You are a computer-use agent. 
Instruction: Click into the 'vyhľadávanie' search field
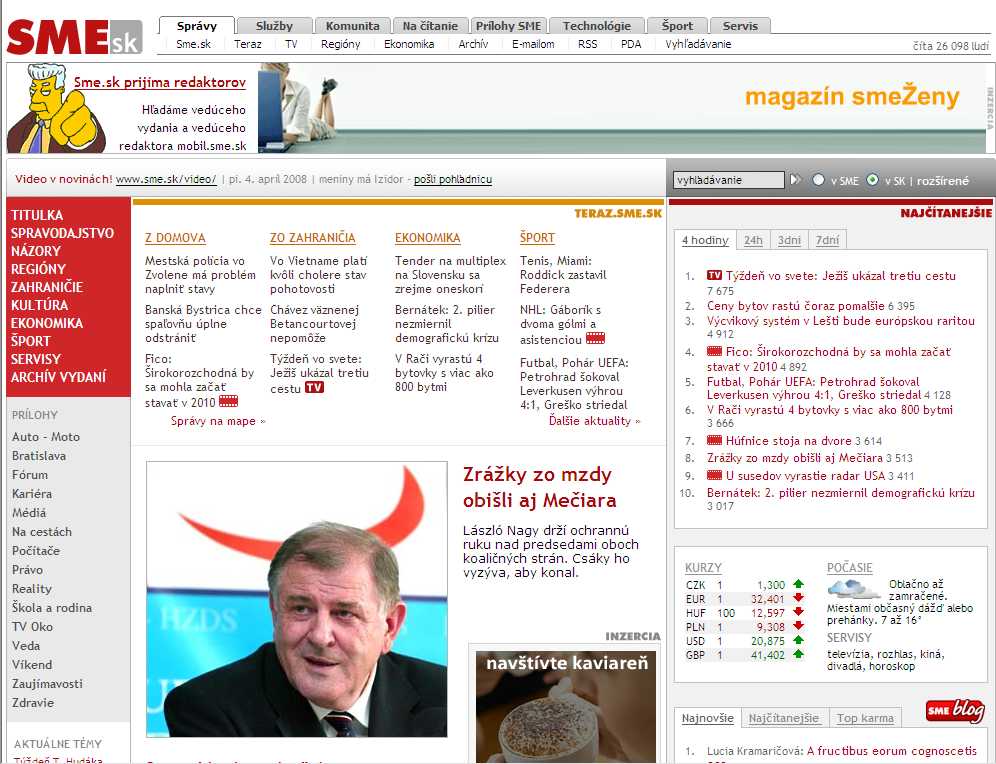coord(728,180)
